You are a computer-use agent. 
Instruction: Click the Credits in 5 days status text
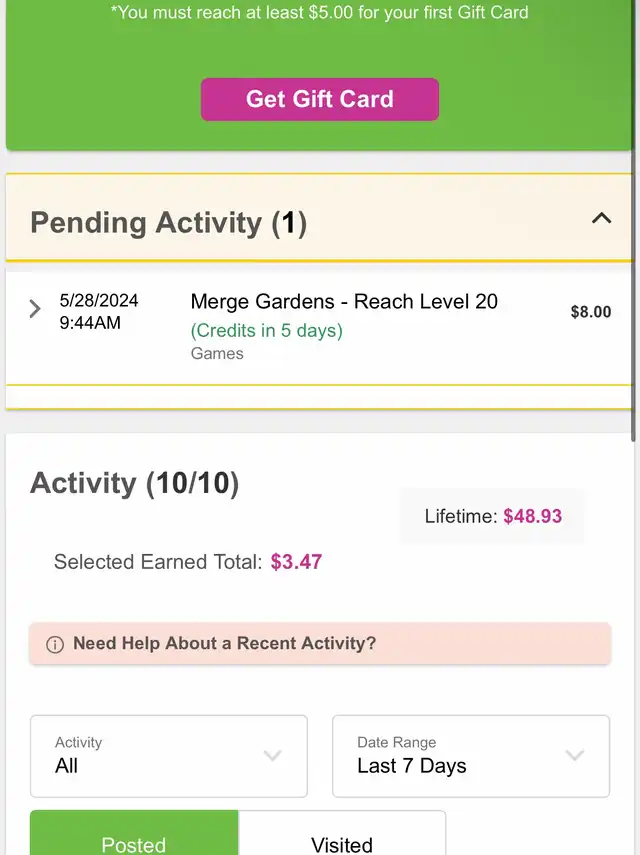coord(266,330)
